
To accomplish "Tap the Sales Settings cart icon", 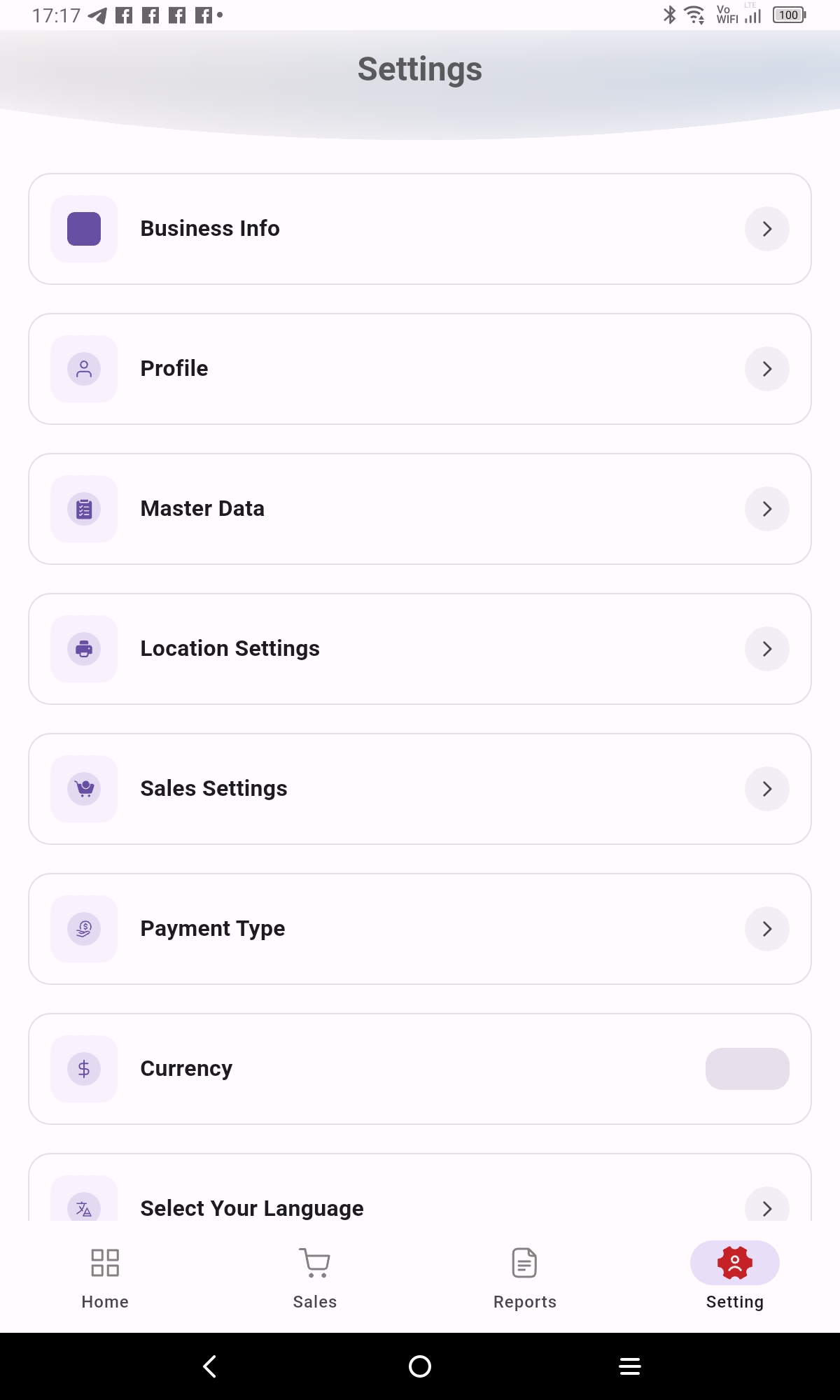I will pyautogui.click(x=84, y=789).
